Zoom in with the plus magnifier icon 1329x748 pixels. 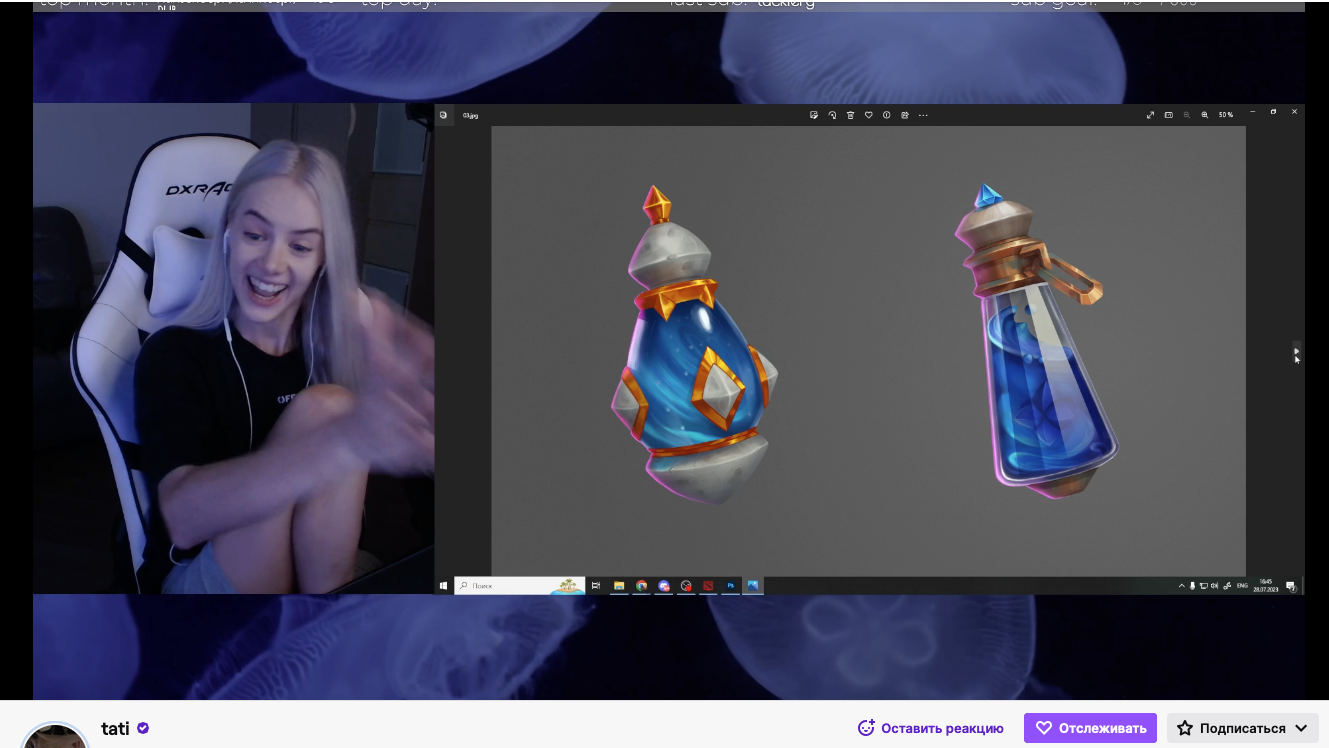[1204, 115]
